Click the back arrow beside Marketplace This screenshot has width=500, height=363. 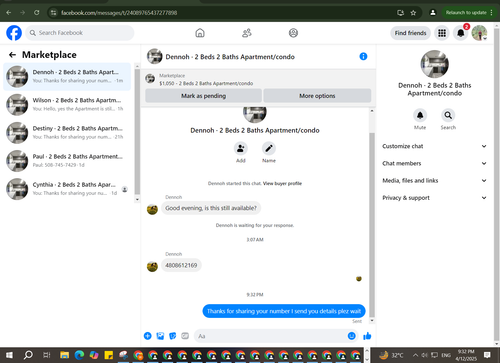pyautogui.click(x=12, y=55)
